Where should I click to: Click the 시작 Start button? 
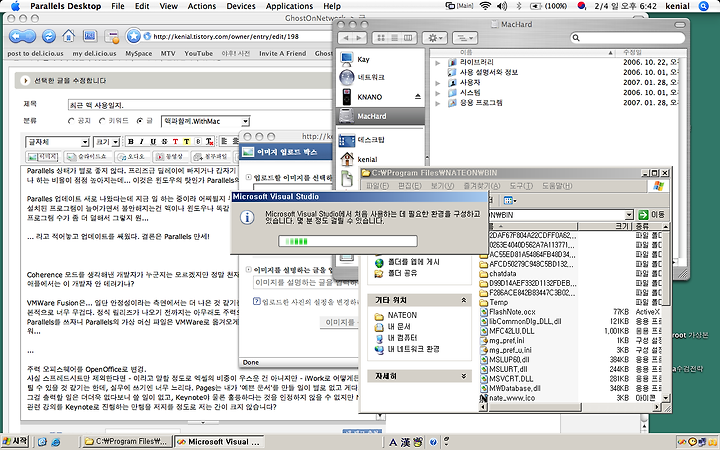pos(15,441)
